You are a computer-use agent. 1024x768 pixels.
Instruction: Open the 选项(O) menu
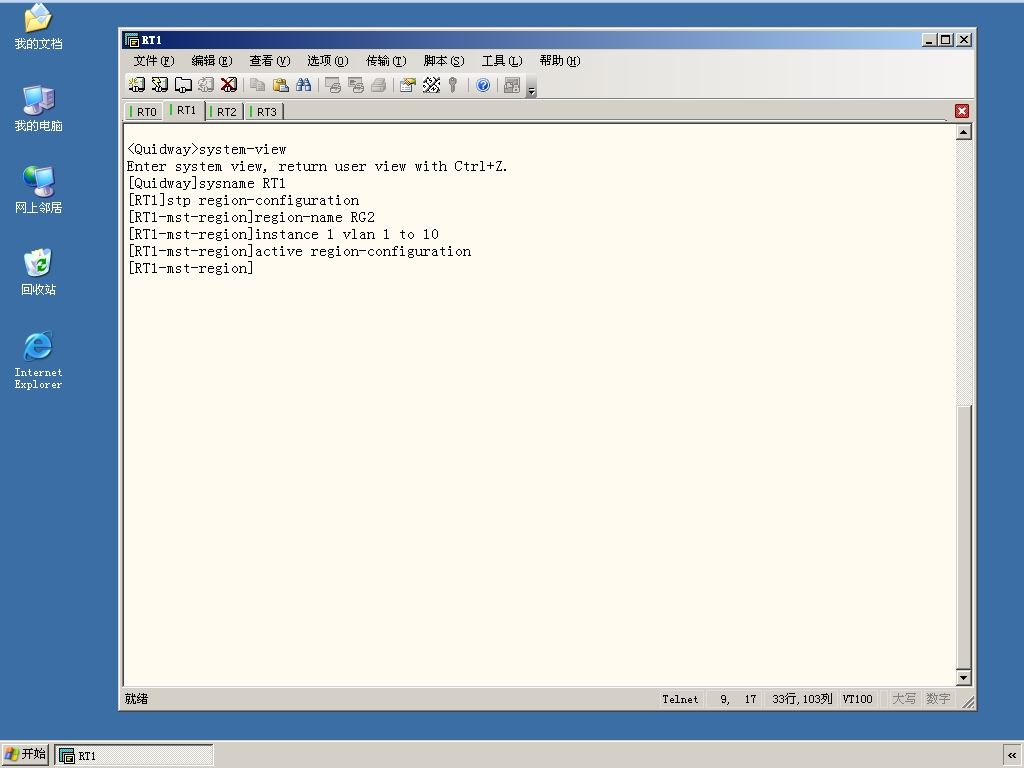327,61
